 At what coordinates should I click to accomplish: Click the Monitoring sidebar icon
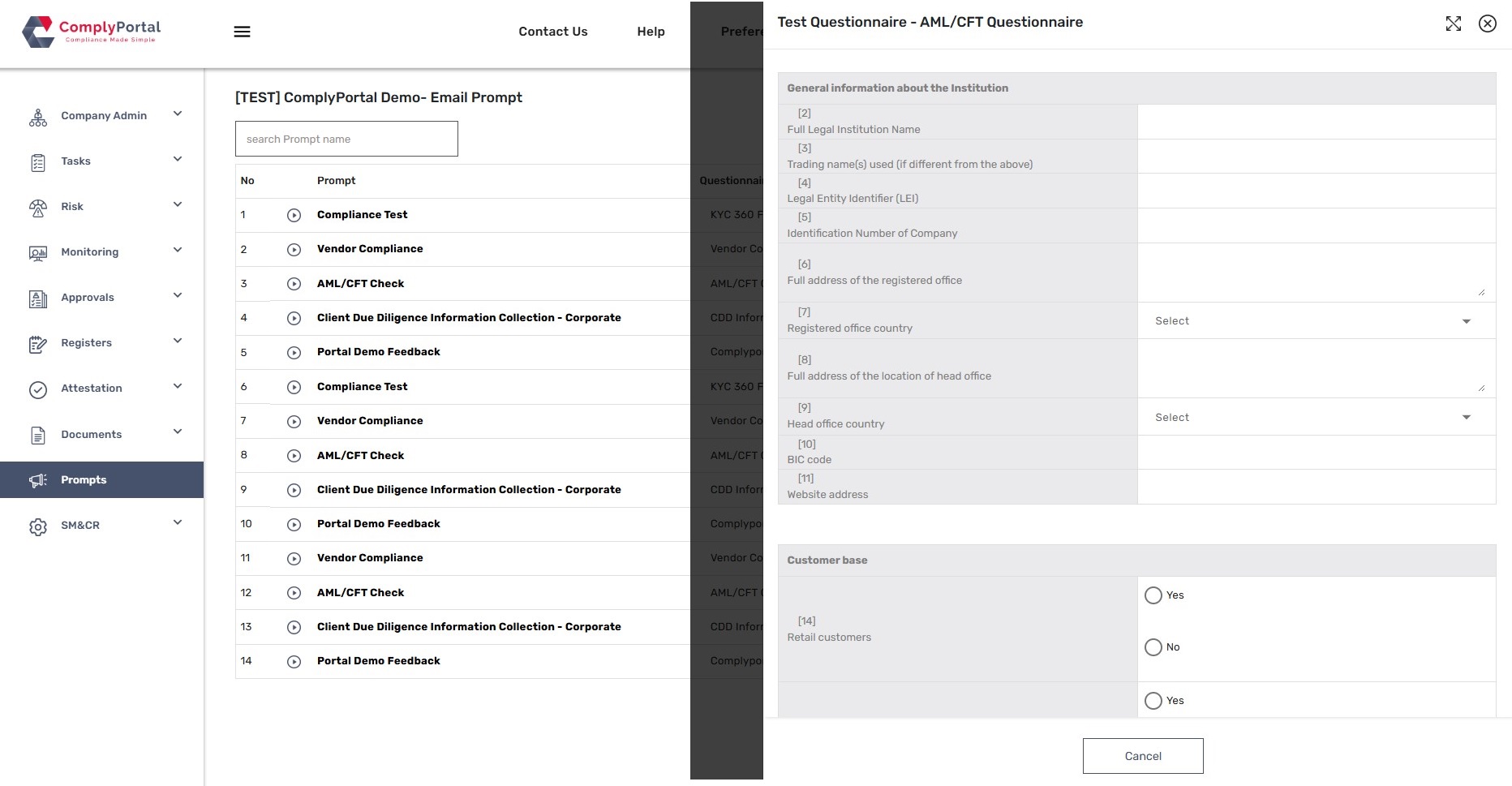(38, 253)
